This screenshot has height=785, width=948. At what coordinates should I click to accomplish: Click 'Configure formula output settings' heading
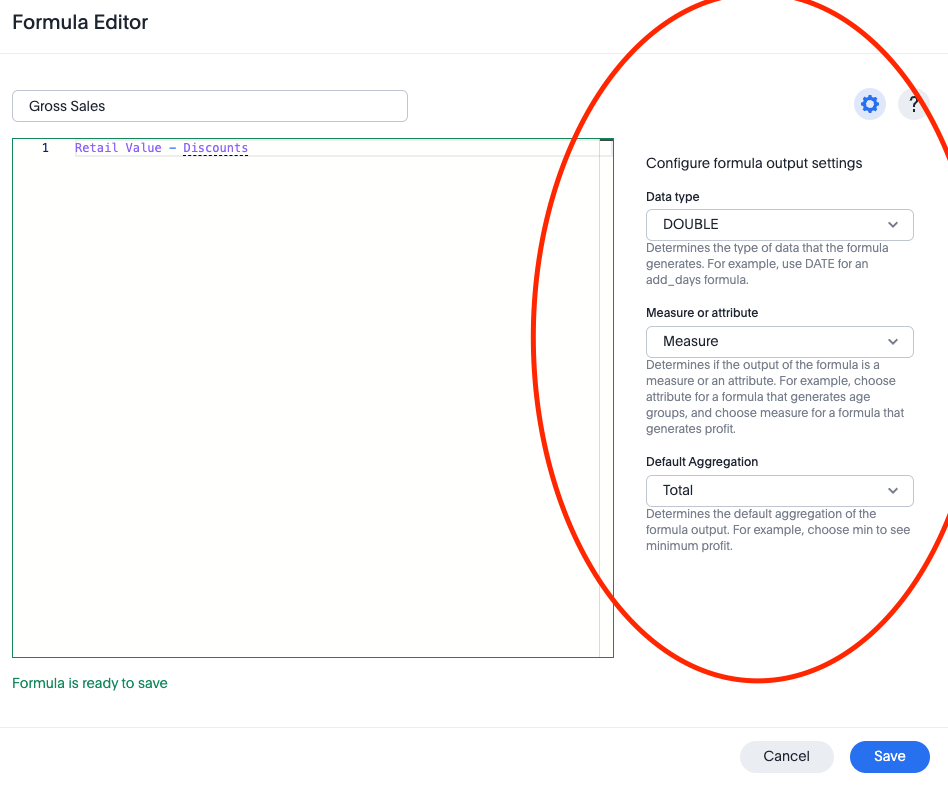pyautogui.click(x=754, y=163)
